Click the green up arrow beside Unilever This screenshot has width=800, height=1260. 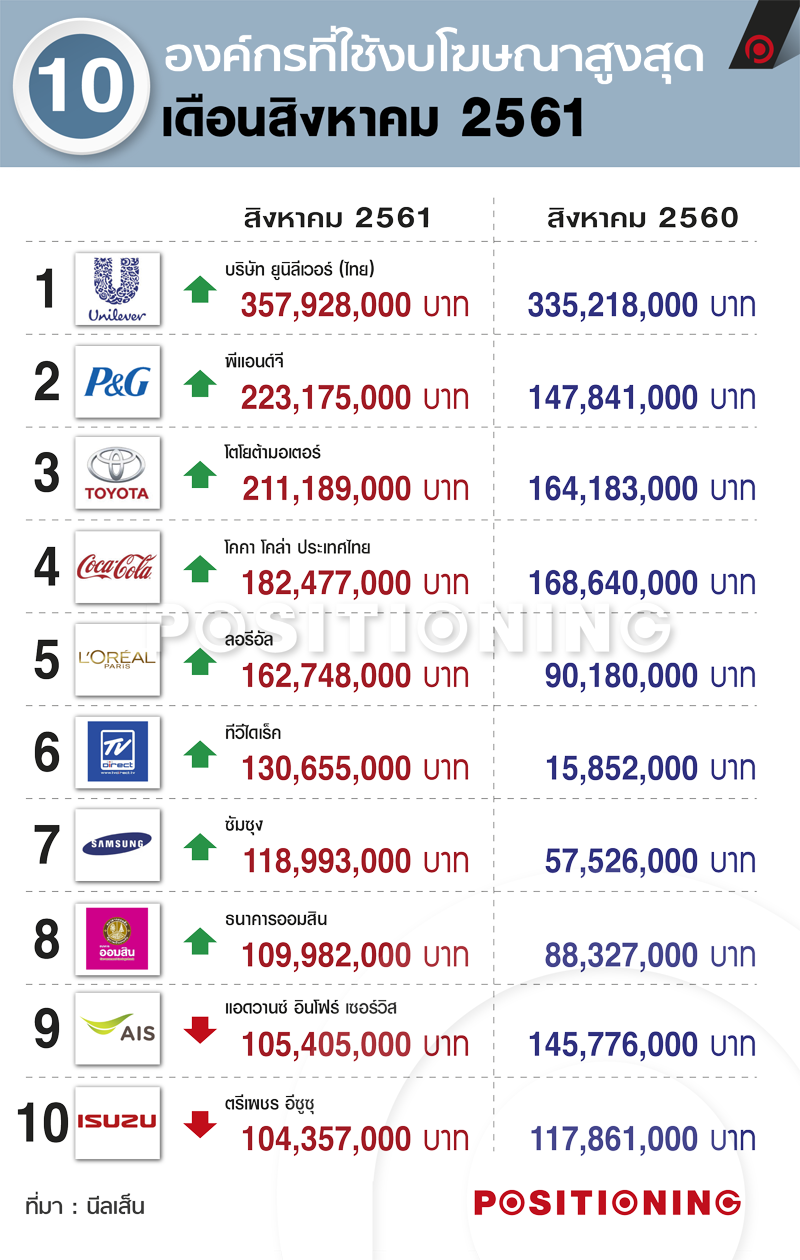(201, 289)
